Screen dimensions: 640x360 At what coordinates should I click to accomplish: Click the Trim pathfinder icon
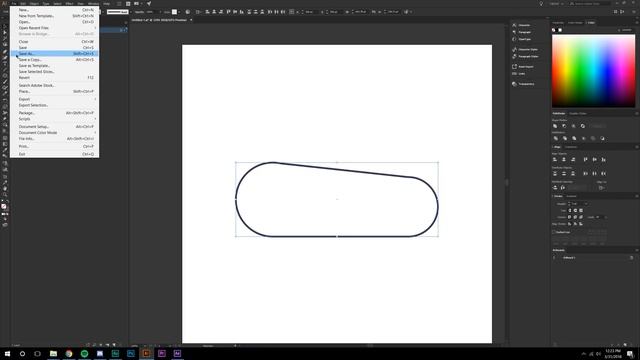coord(564,138)
